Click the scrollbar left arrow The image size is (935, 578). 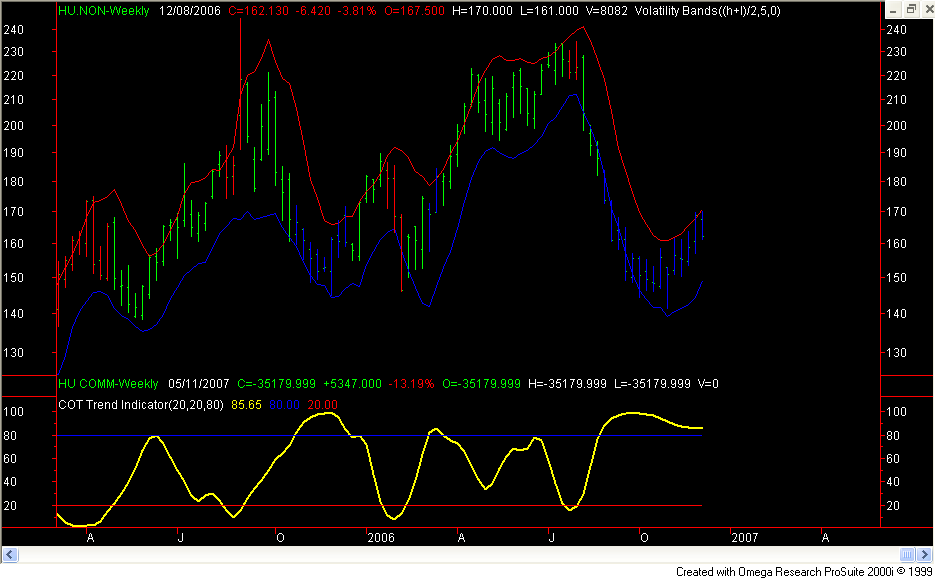point(10,555)
